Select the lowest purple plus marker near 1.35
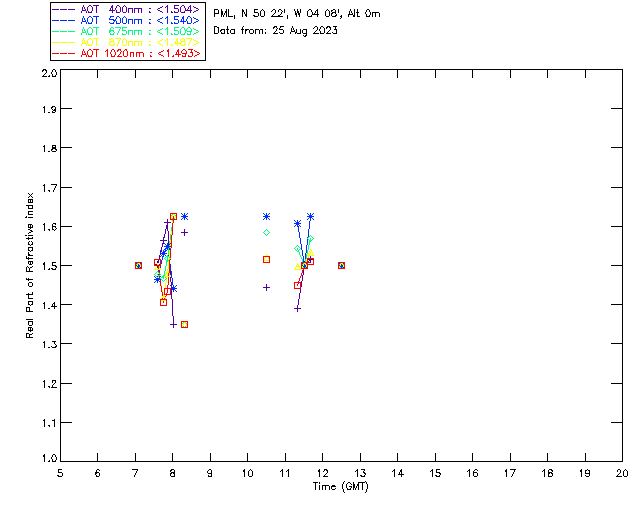This screenshot has height=512, width=640. (x=173, y=325)
